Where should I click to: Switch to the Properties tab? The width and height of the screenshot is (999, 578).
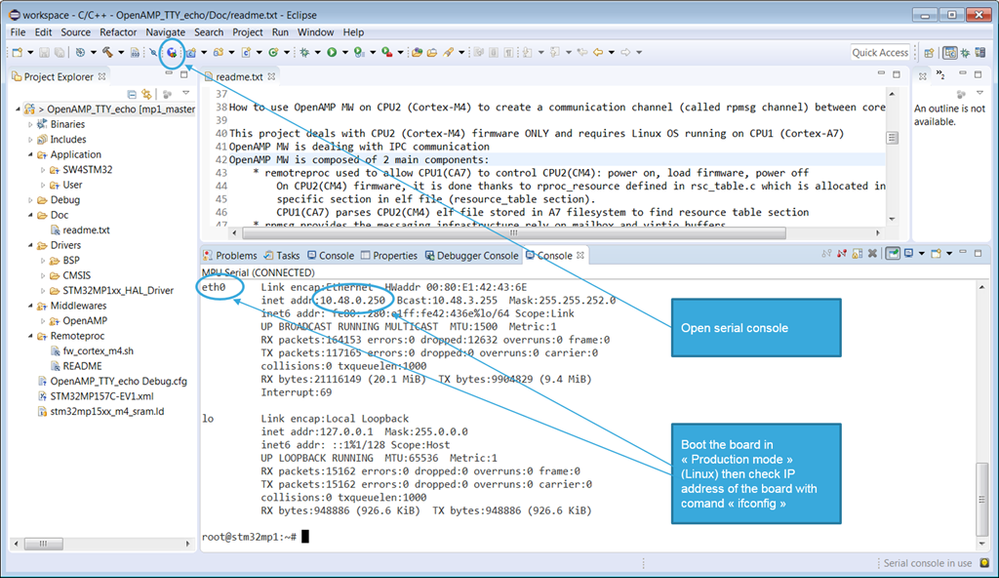coord(389,256)
